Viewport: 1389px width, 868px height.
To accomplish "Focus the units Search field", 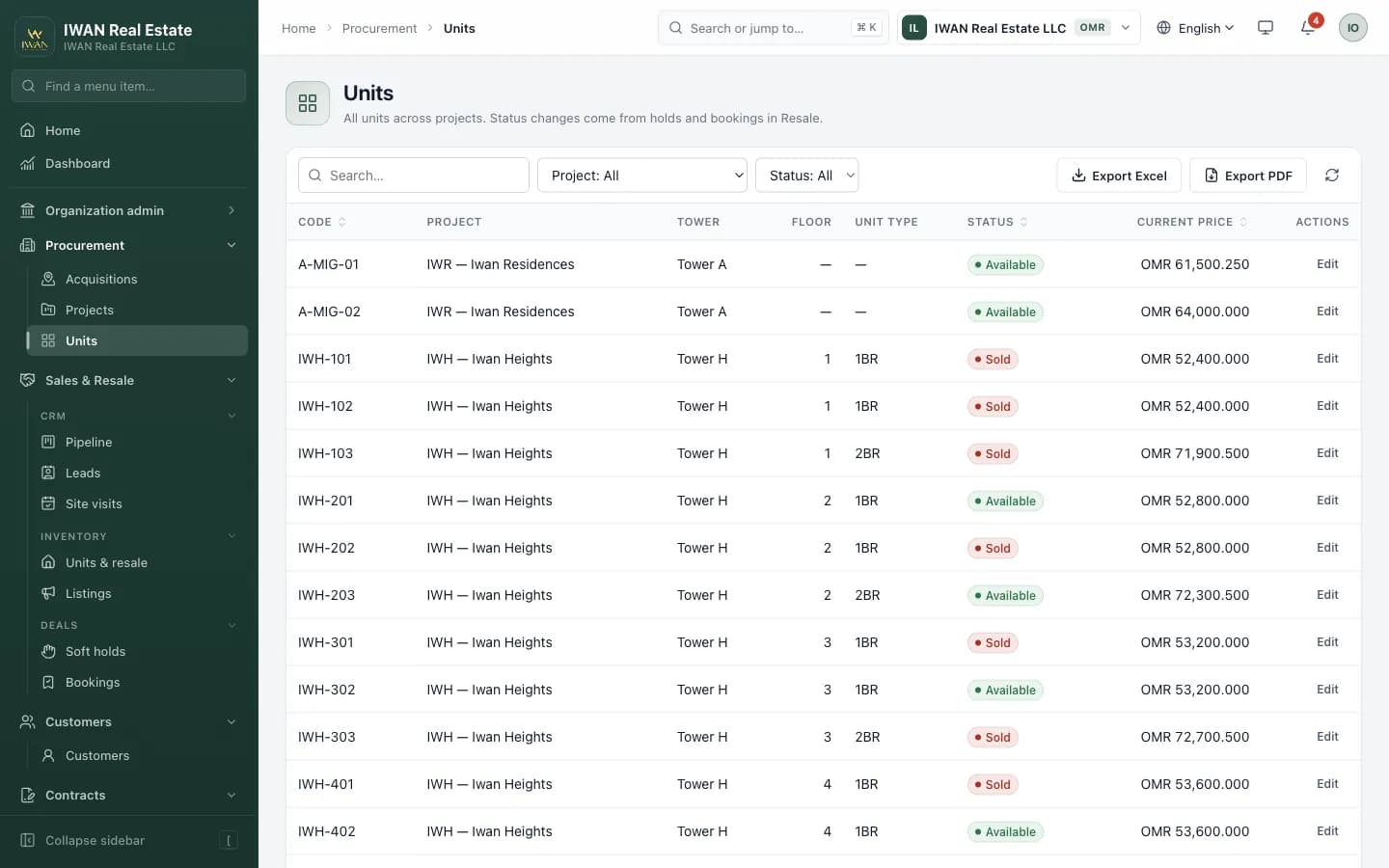I will pyautogui.click(x=414, y=176).
